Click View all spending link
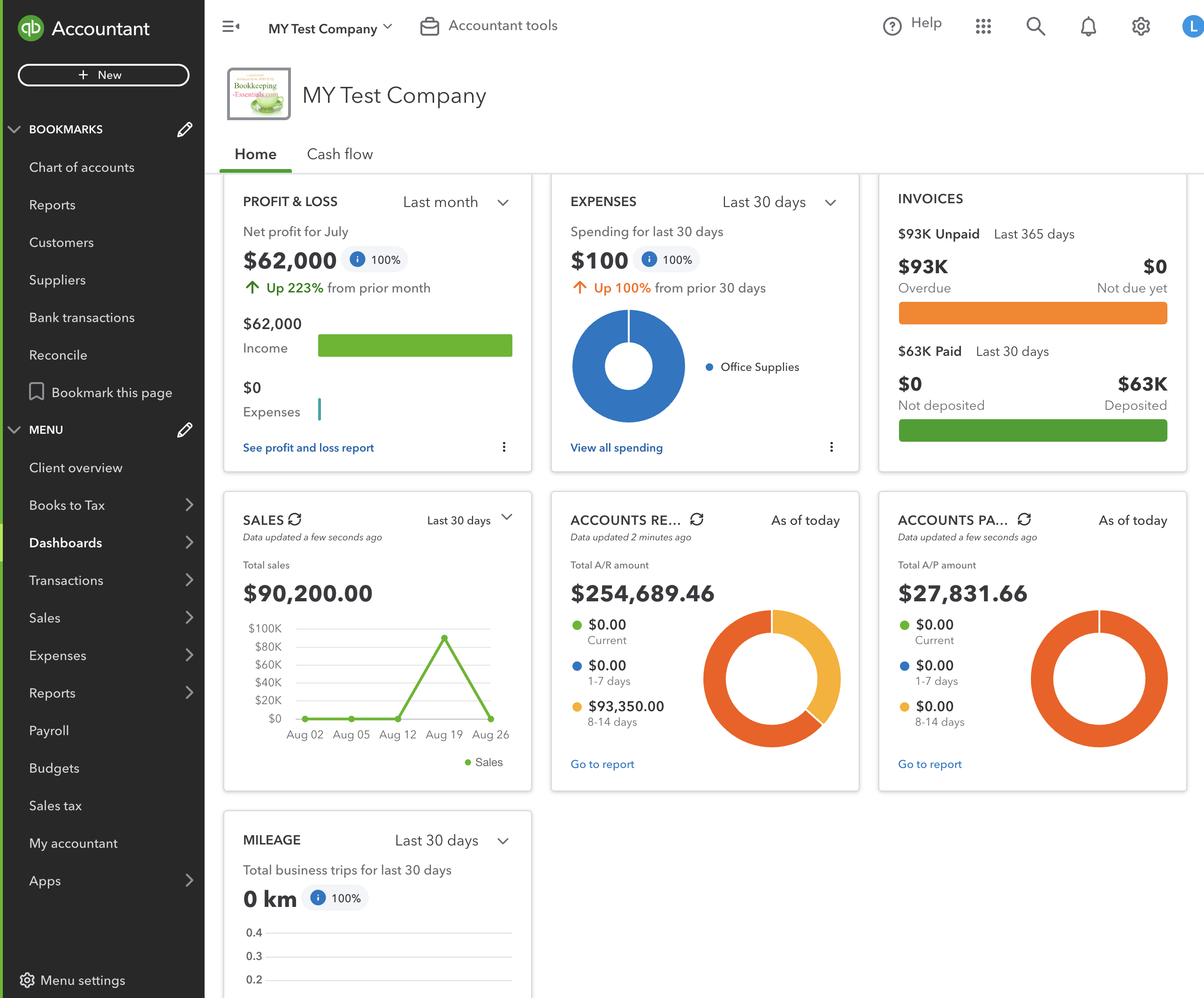This screenshot has height=998, width=1204. (617, 447)
